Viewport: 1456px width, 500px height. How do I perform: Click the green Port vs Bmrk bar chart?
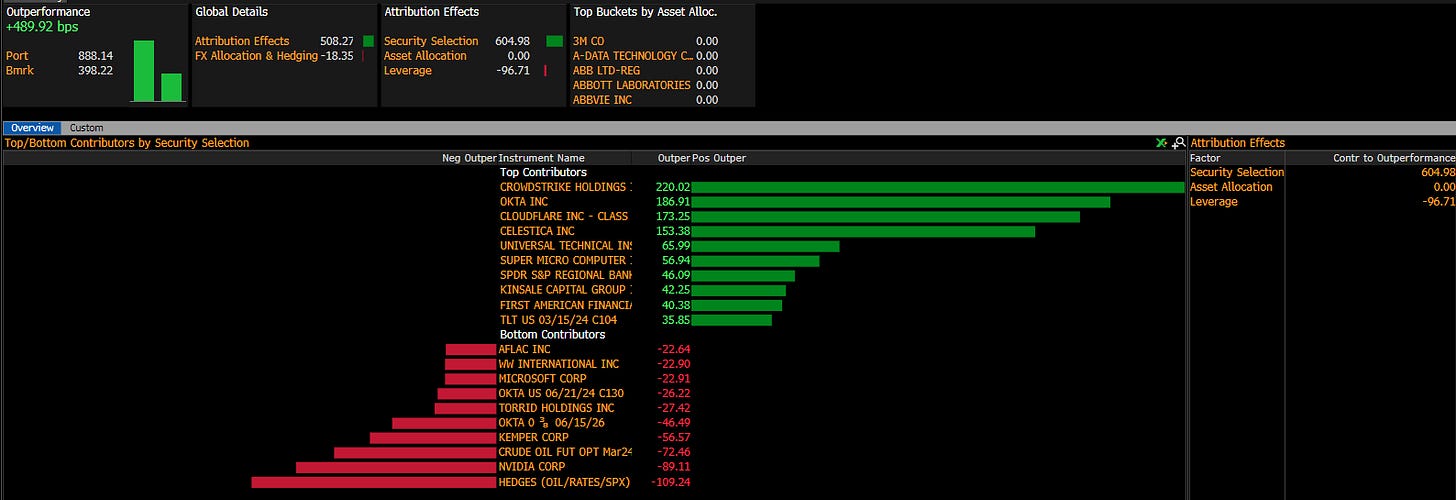[158, 71]
